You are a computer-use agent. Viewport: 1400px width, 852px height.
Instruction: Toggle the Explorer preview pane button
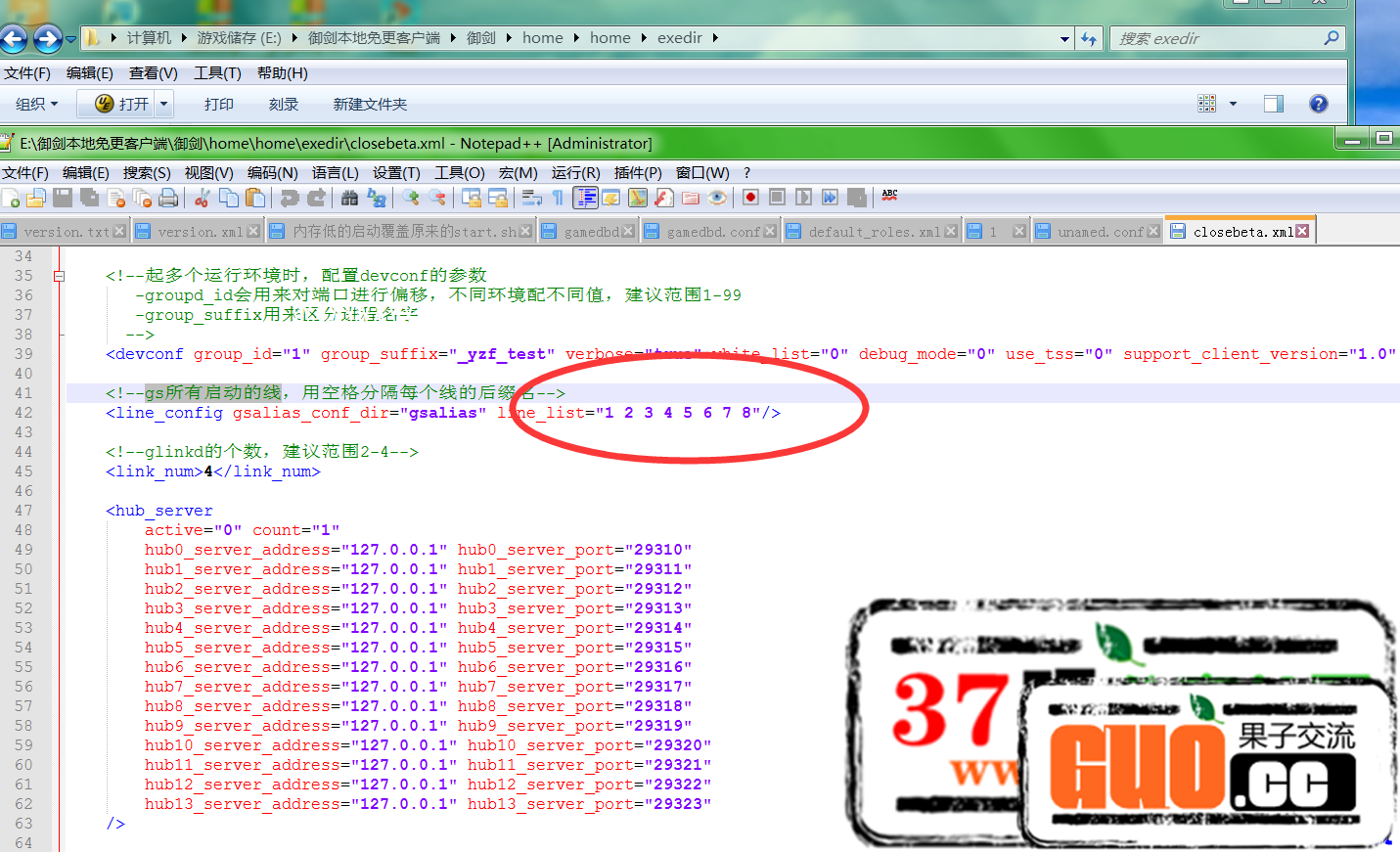coord(1273,104)
